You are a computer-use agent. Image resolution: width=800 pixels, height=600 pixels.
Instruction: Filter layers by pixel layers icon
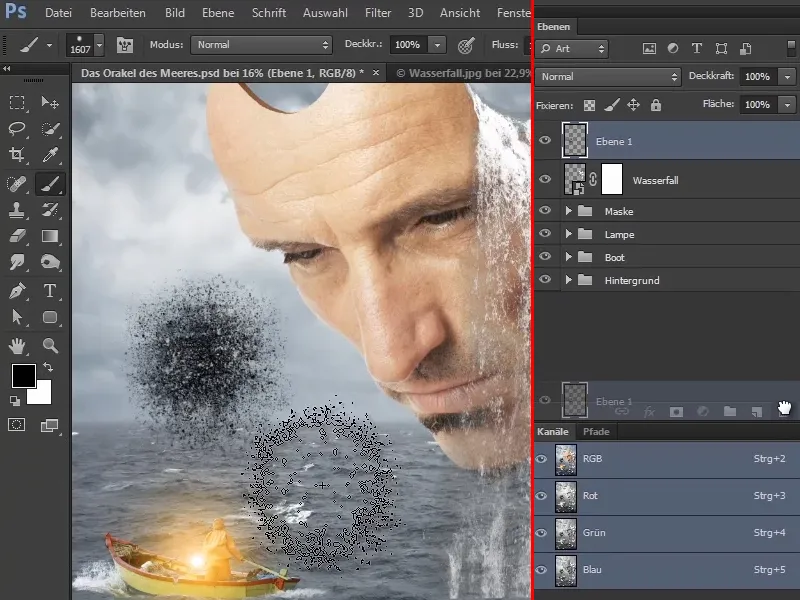pos(649,48)
